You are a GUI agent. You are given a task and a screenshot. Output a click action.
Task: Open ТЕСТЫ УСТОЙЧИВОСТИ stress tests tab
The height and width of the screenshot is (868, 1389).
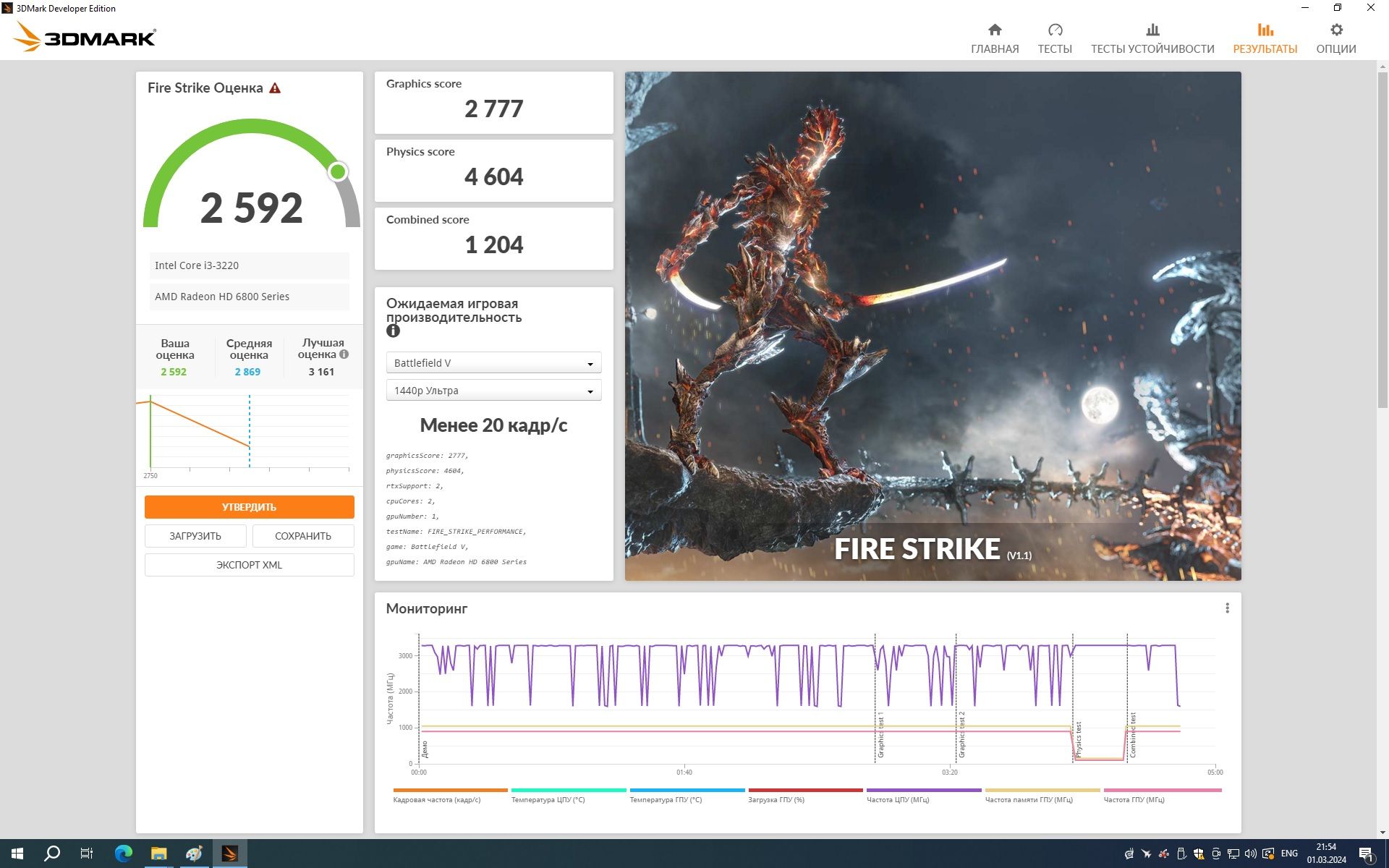pos(1152,38)
